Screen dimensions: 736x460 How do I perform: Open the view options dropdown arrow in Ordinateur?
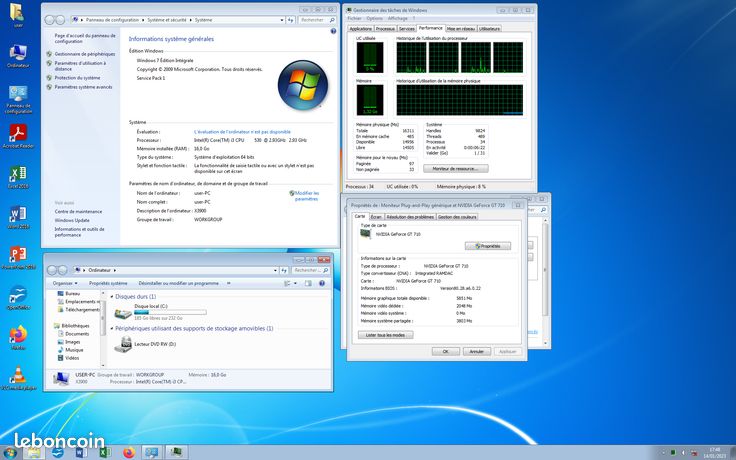[x=295, y=284]
